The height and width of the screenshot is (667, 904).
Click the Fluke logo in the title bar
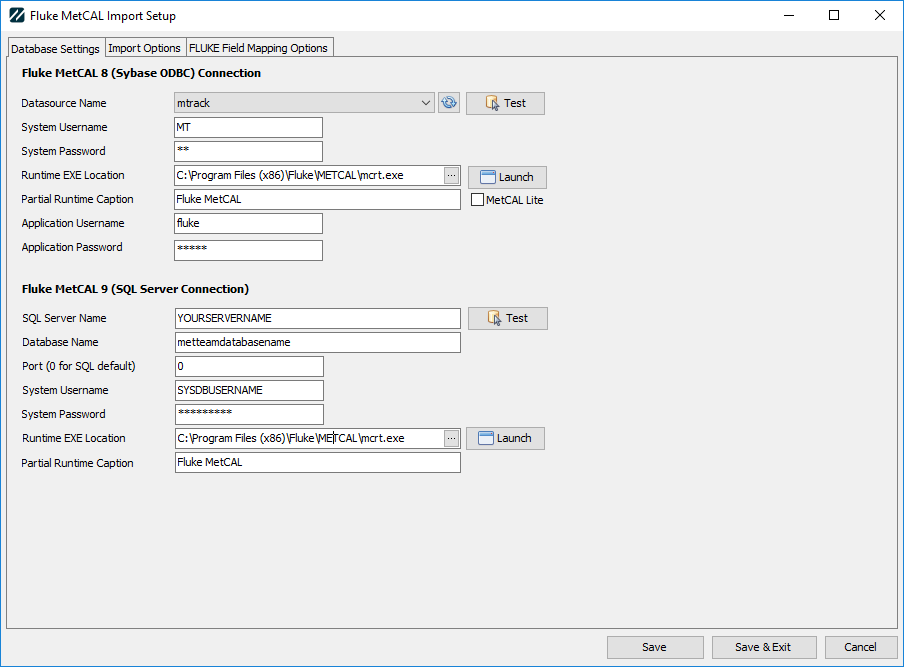[16, 15]
